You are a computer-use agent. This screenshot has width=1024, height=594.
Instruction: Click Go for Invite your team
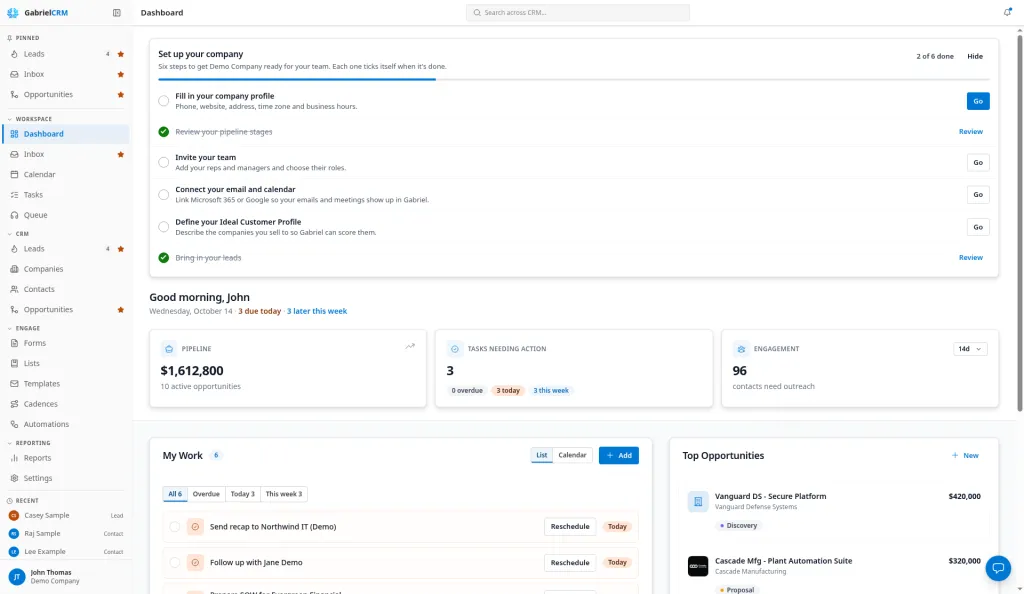click(978, 163)
